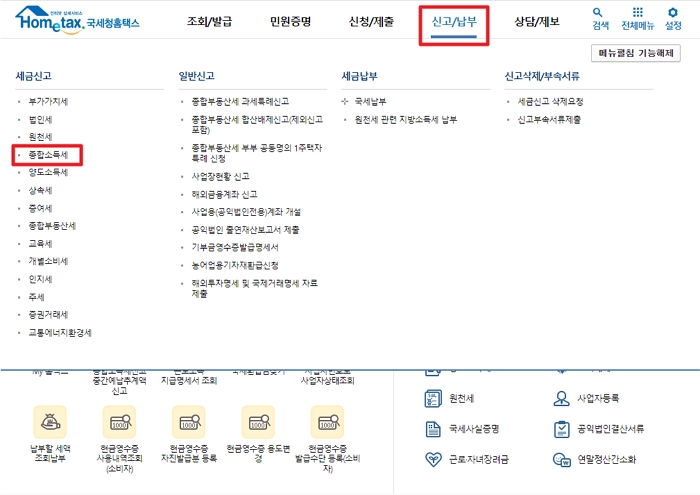Select 양도소득세 under 세금신고
This screenshot has height=495, width=700.
tap(48, 172)
